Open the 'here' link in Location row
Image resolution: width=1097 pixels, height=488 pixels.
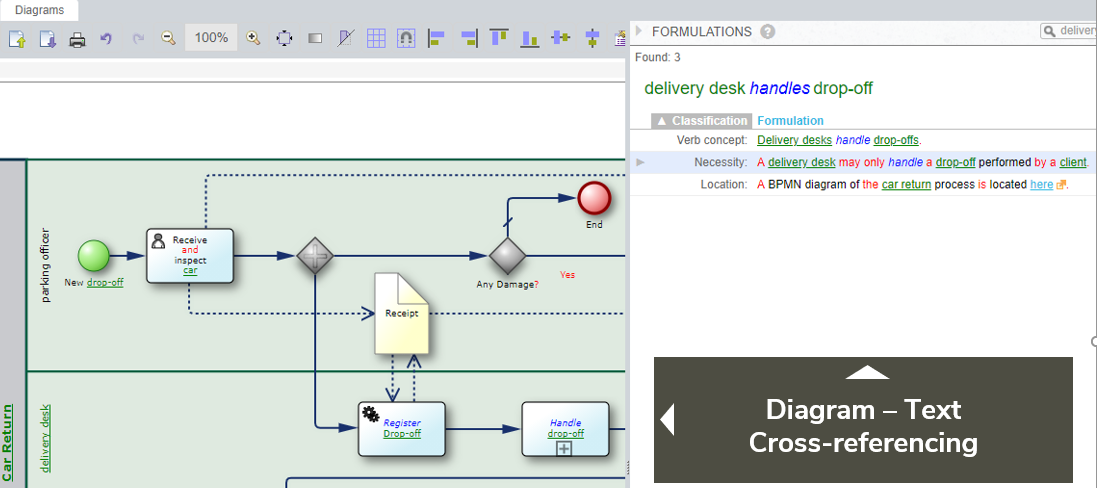(x=1041, y=185)
